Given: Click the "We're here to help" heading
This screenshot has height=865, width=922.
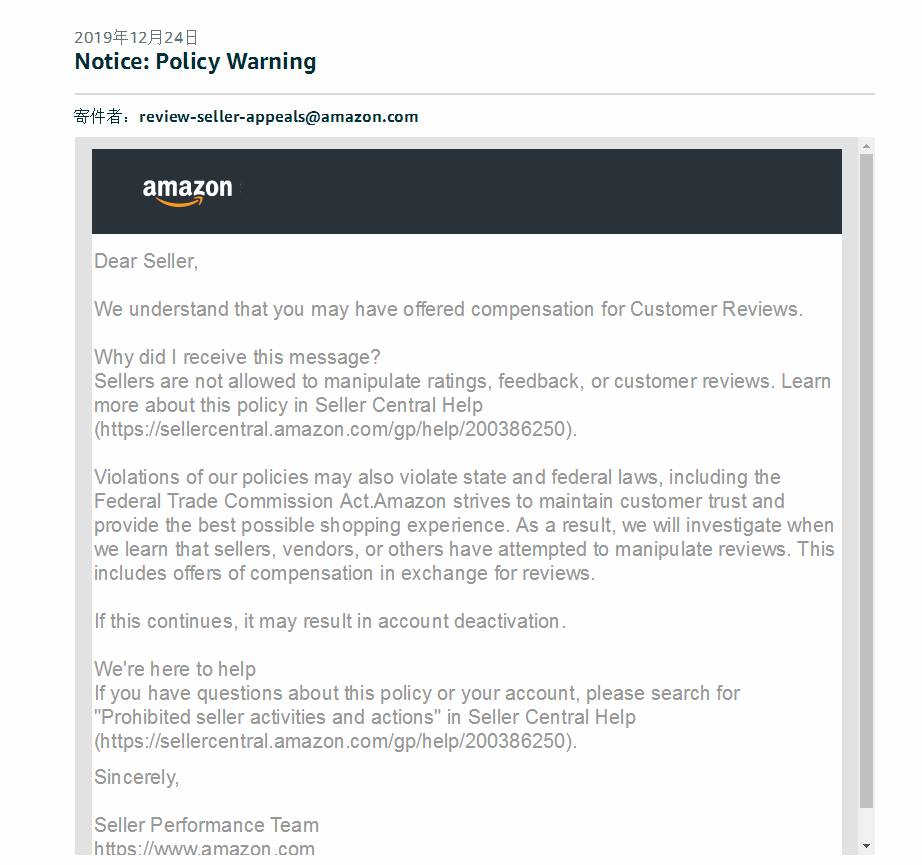Looking at the screenshot, I should click(x=175, y=669).
